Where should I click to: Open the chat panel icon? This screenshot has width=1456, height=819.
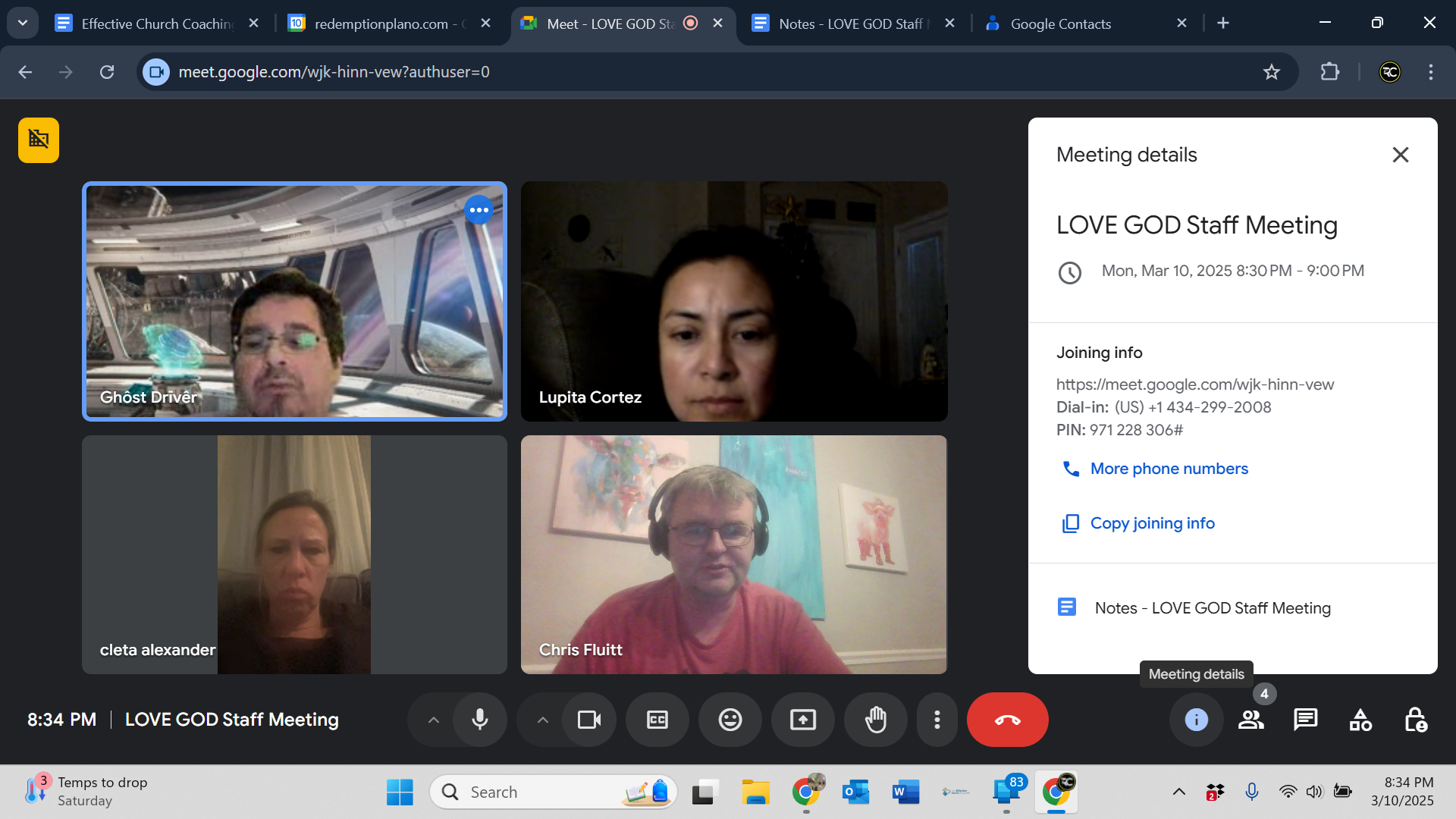point(1305,720)
